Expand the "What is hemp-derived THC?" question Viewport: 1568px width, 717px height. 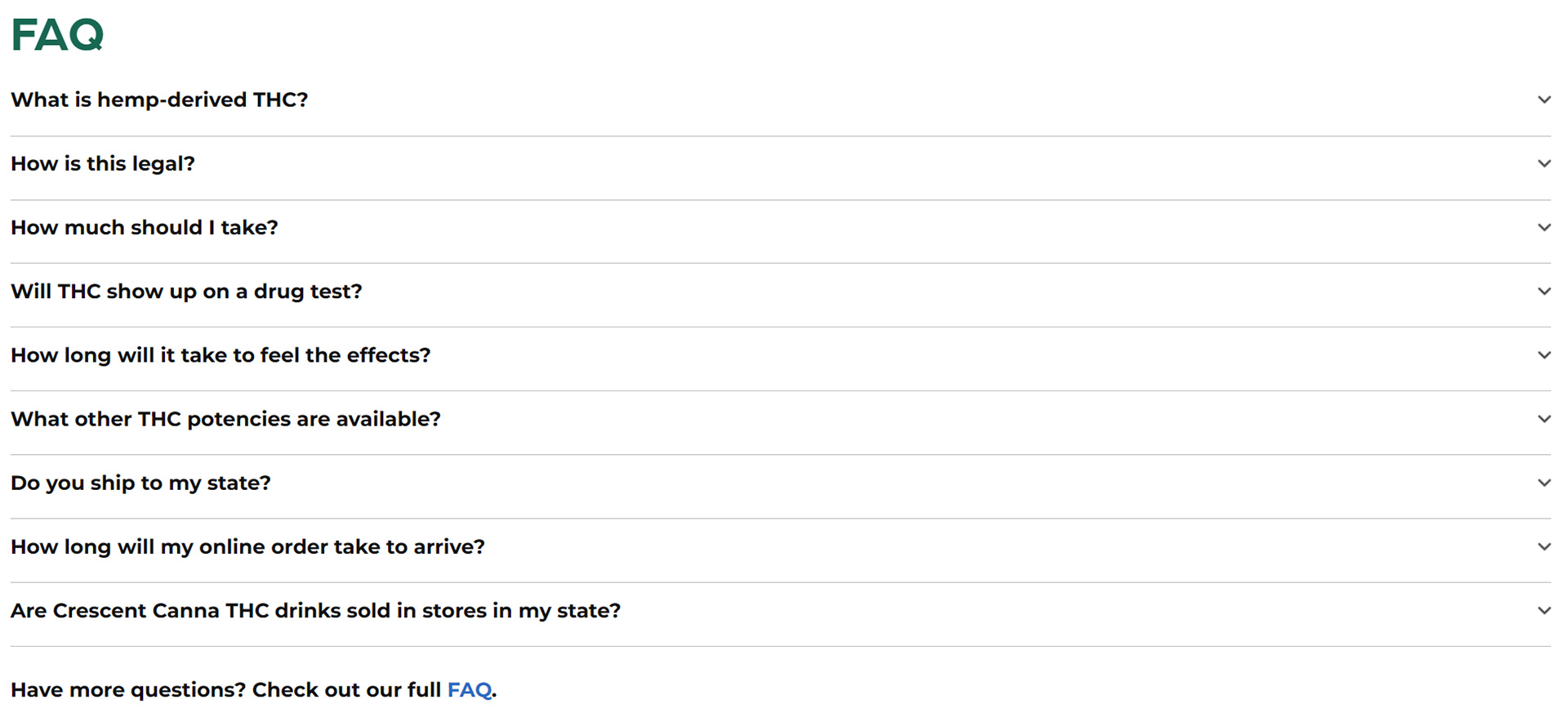[x=159, y=100]
